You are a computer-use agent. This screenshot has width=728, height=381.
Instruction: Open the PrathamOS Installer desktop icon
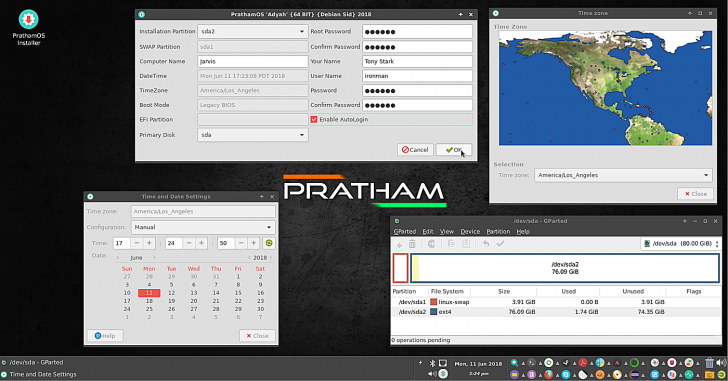coord(28,28)
